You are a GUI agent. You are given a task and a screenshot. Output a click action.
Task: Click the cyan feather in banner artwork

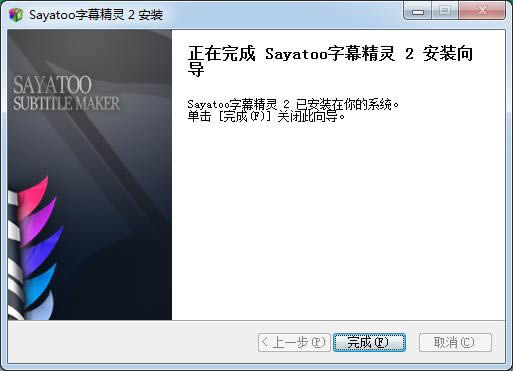[39, 283]
